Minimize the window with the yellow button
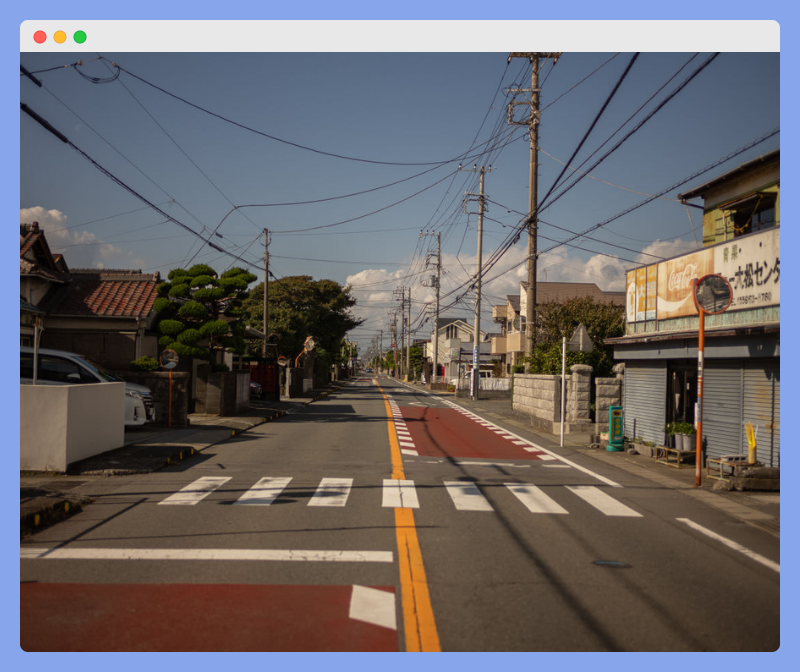Screen dimensions: 800x672 [x=60, y=37]
